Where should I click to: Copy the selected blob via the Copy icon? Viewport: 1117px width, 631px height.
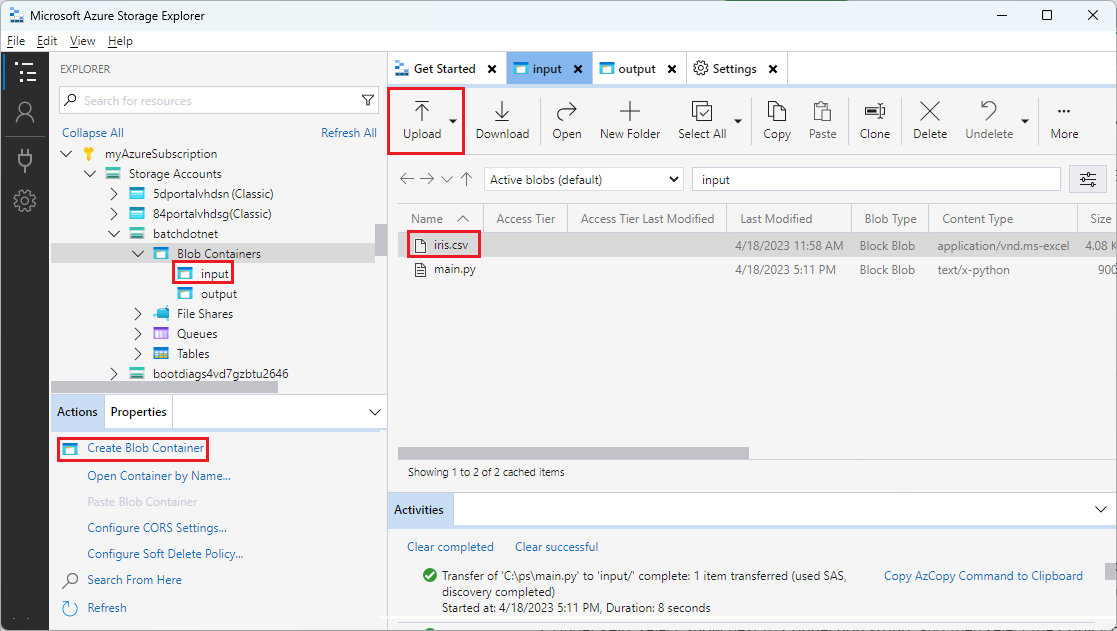(x=776, y=120)
